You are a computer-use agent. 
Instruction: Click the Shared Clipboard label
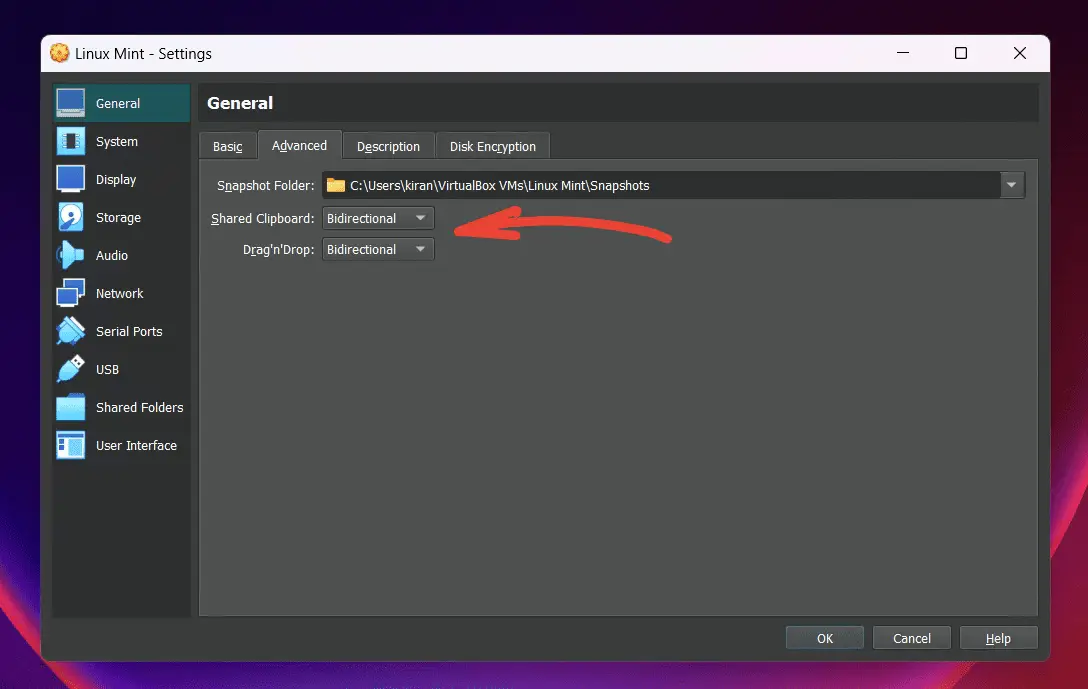(262, 219)
